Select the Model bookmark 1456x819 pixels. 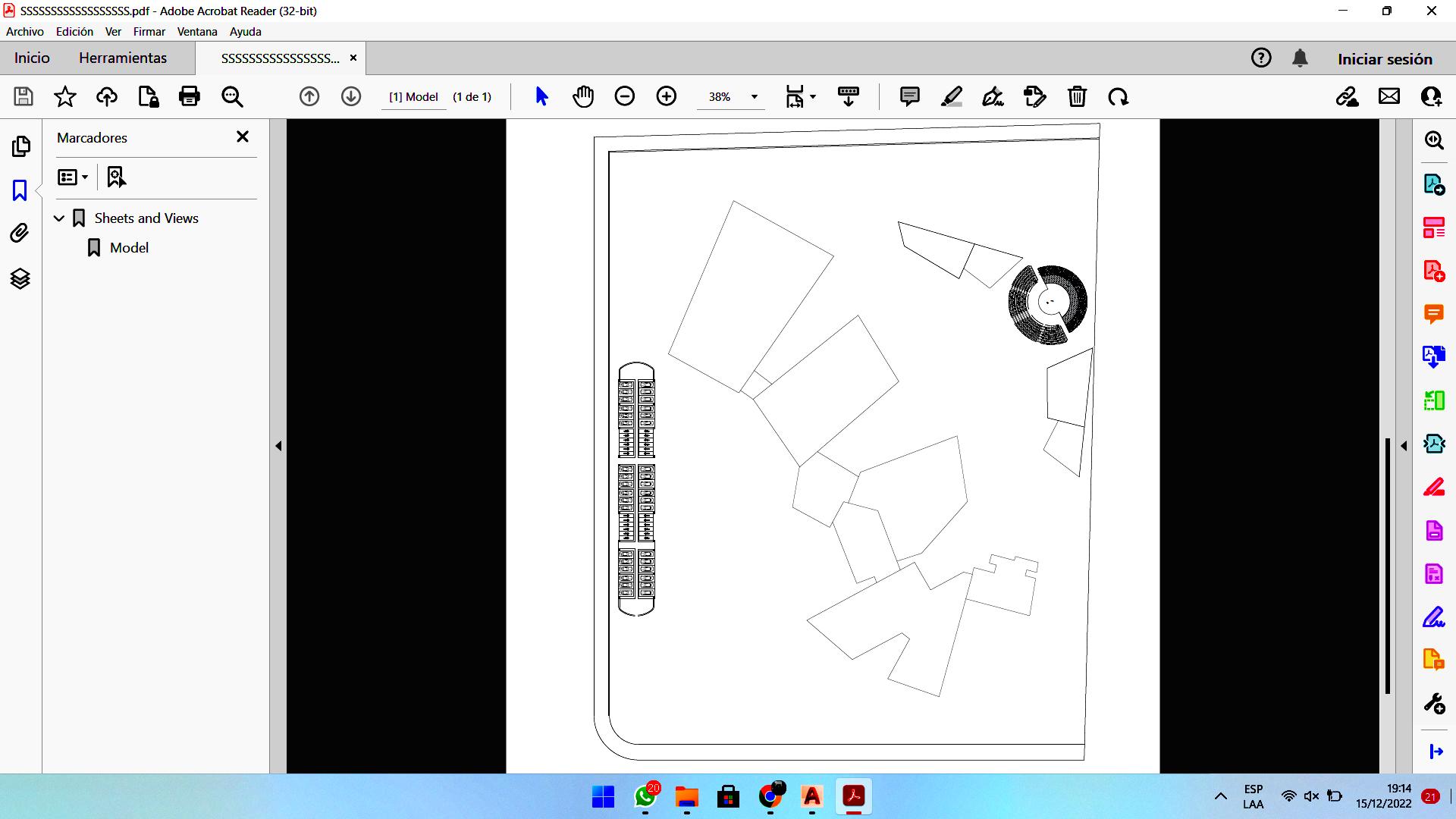129,248
